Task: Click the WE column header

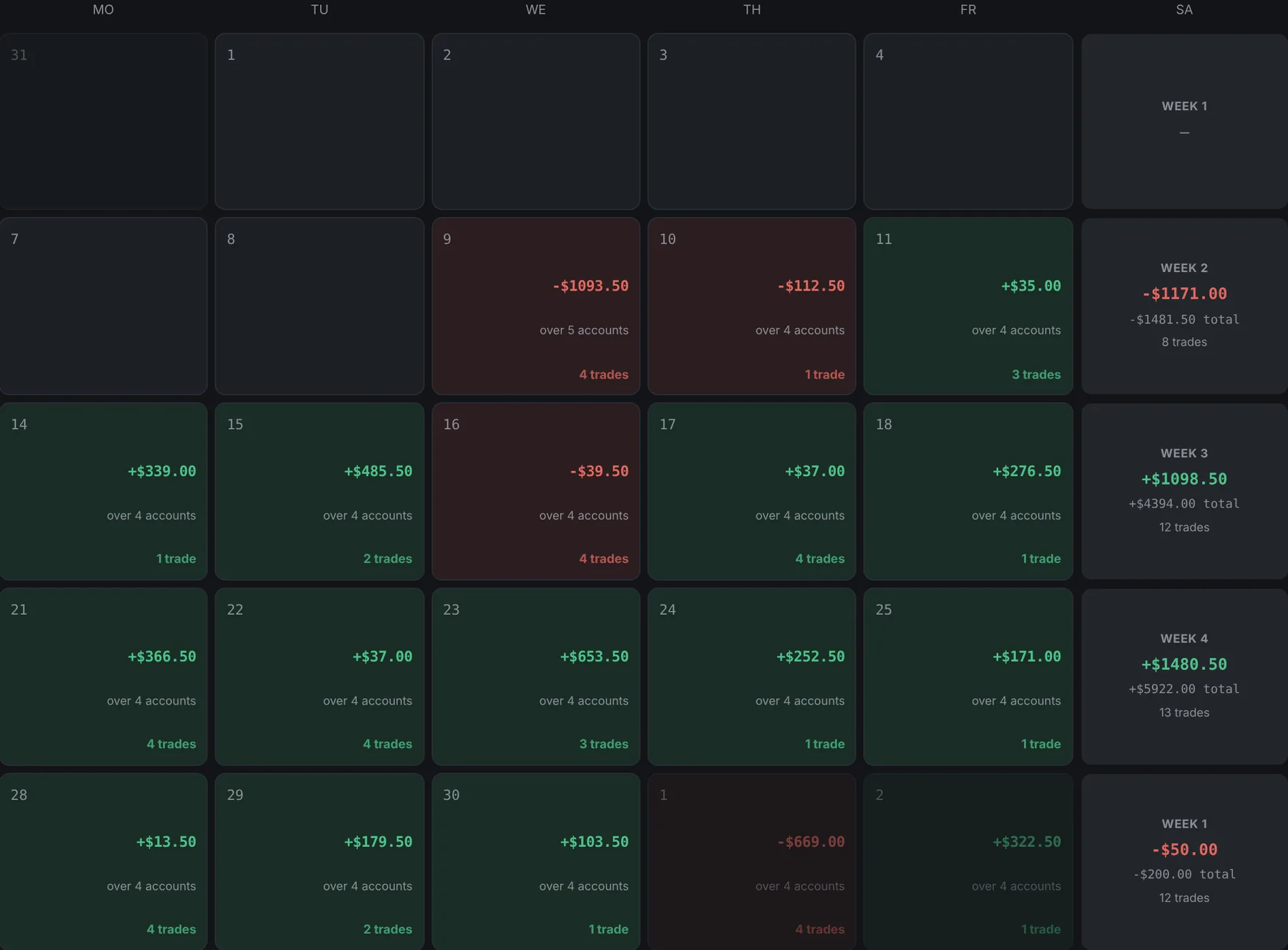Action: coord(536,10)
